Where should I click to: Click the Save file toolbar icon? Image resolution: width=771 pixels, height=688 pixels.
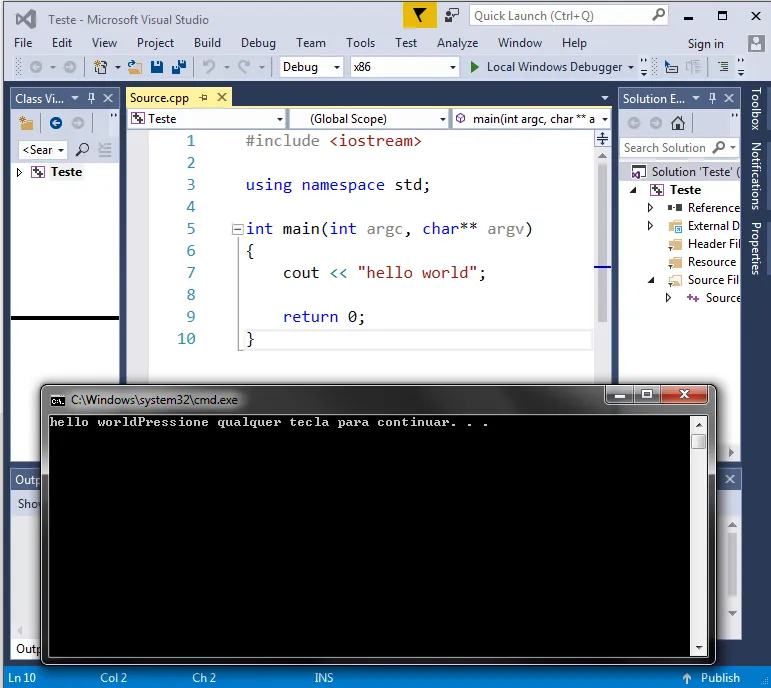157,67
